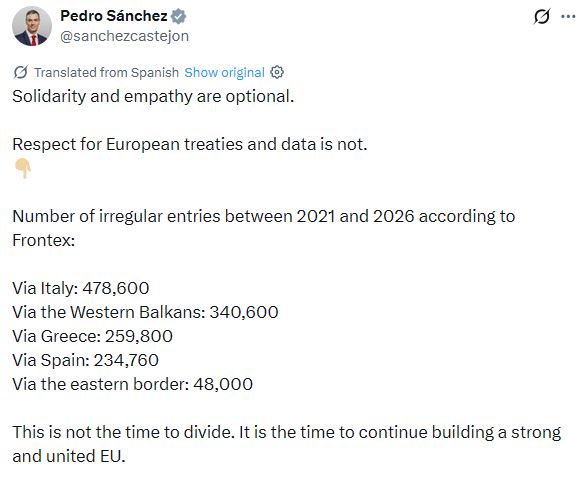
Task: Click the Grok translation icon beside Translated
Action: [x=21, y=72]
